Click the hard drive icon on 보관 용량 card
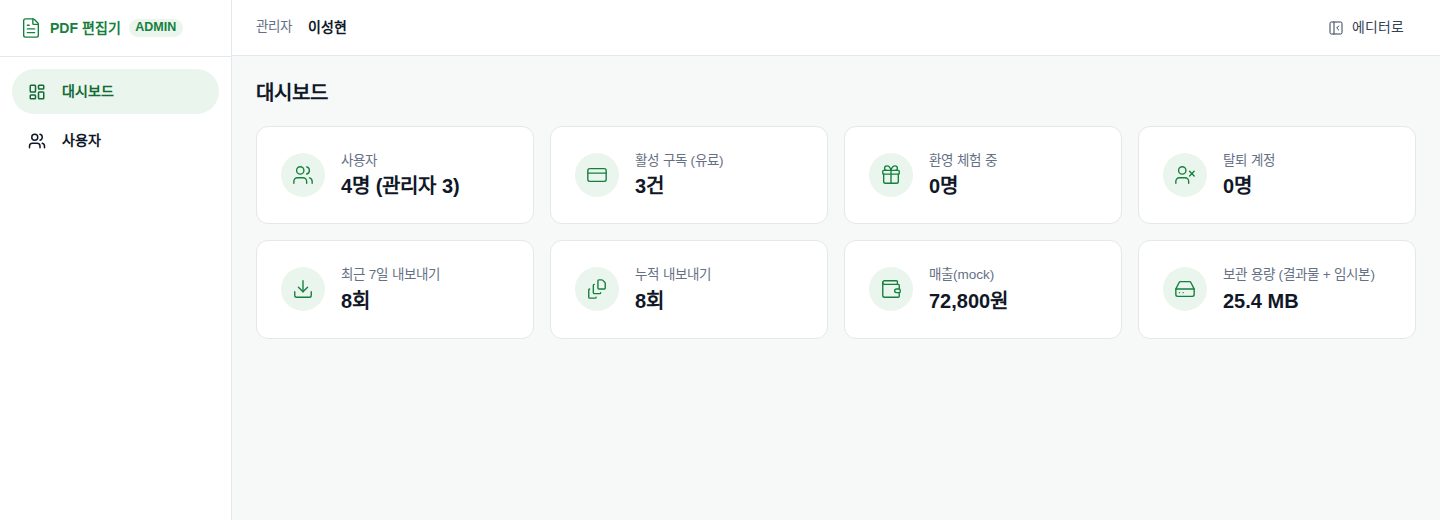This screenshot has width=1440, height=520. point(1185,289)
